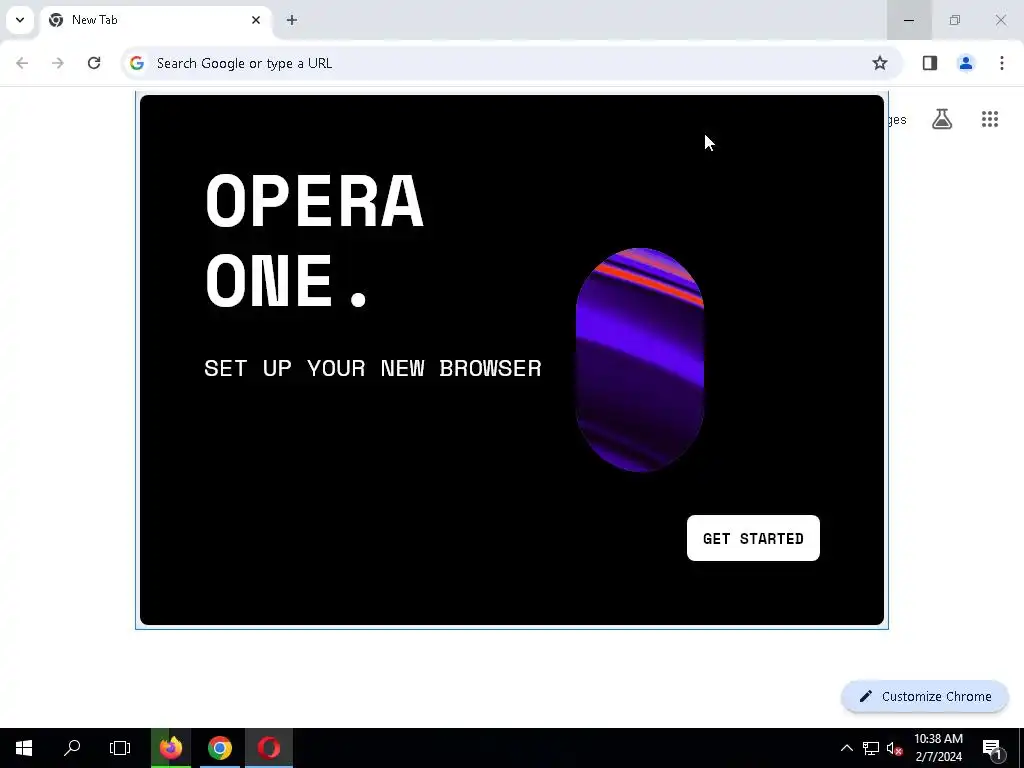Focus the Search Google or type a URL field
The height and width of the screenshot is (768, 1024).
pos(512,63)
